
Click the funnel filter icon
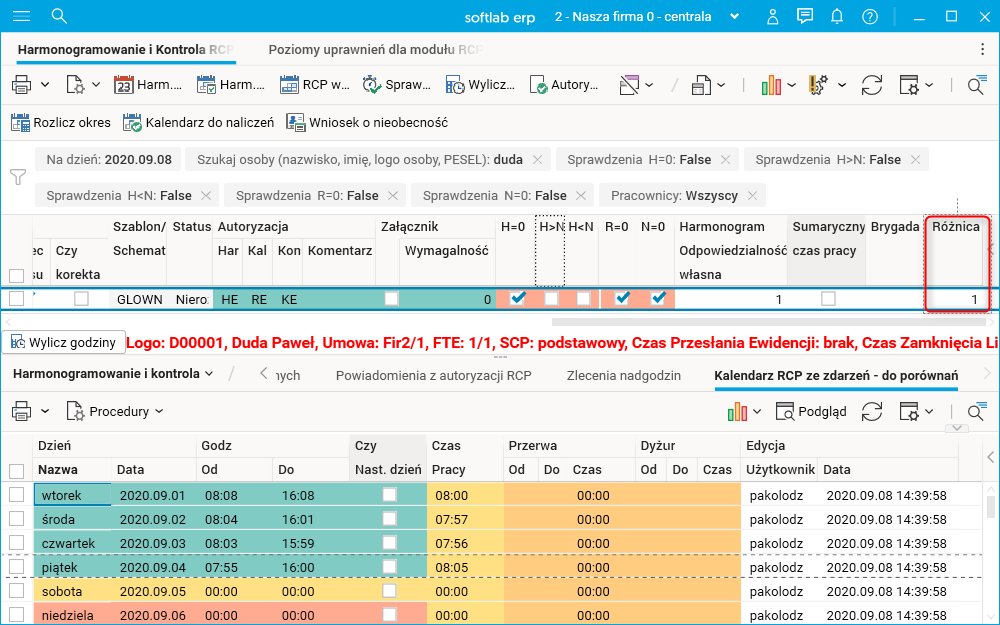tap(18, 177)
